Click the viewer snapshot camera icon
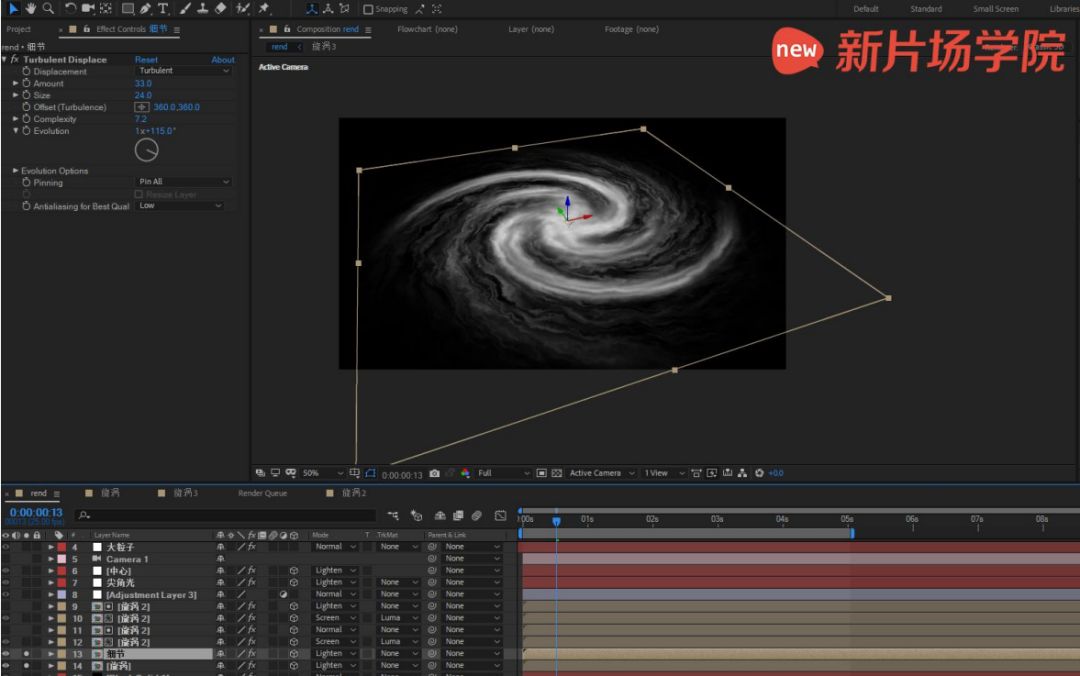This screenshot has width=1080, height=676. pos(434,473)
